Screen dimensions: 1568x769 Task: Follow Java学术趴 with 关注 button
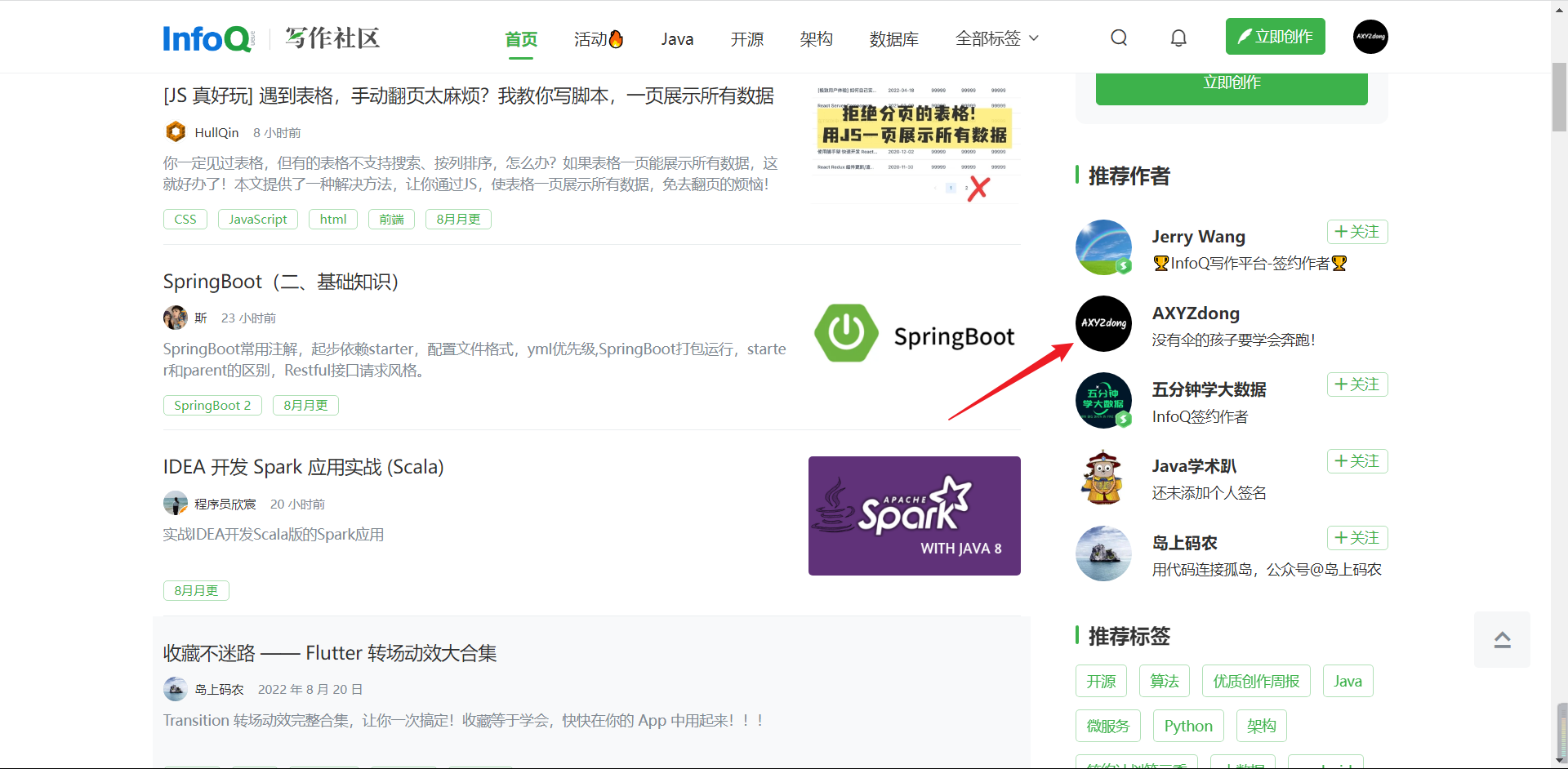coord(1357,461)
